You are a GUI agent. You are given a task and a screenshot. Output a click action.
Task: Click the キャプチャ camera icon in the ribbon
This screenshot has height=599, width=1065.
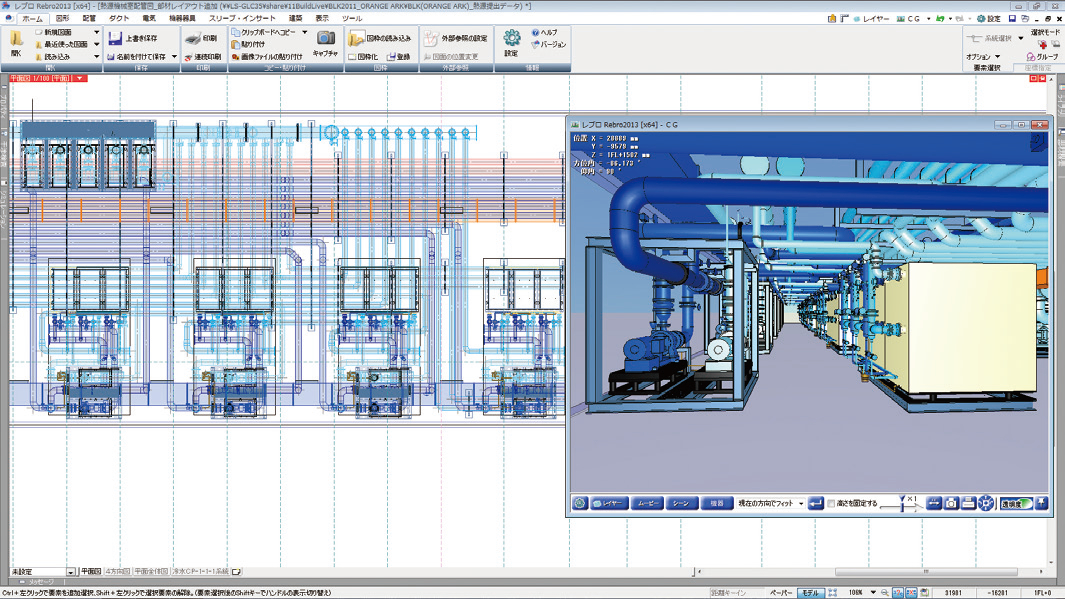(325, 38)
